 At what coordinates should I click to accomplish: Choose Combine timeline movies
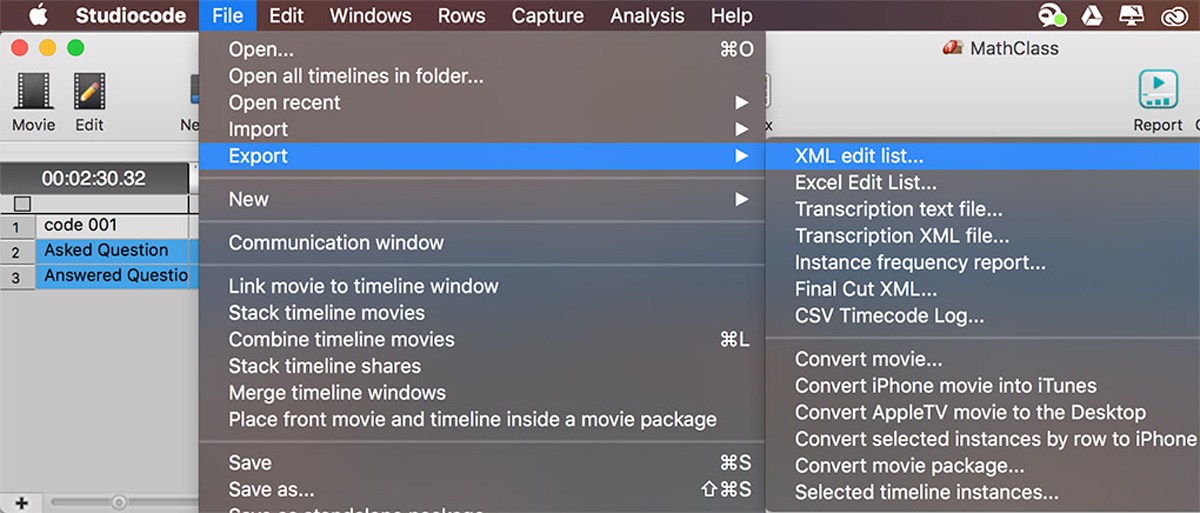coord(482,339)
